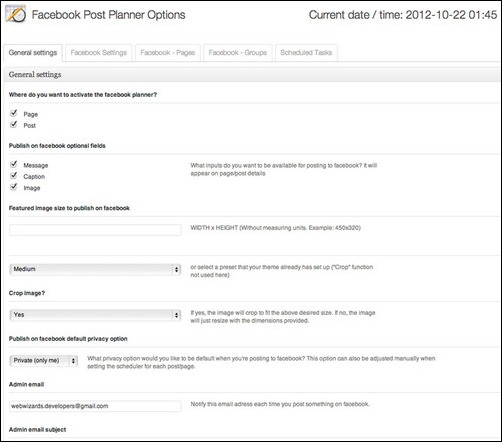Image resolution: width=502 pixels, height=442 pixels.
Task: Expand the Crop image Yes dropdown
Action: coord(95,315)
